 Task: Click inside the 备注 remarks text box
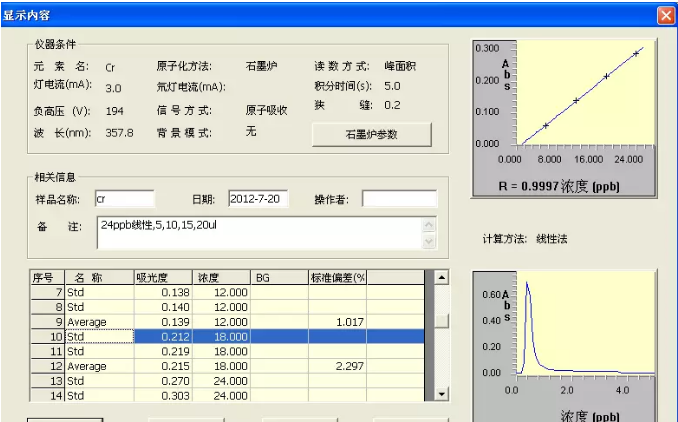coord(260,233)
